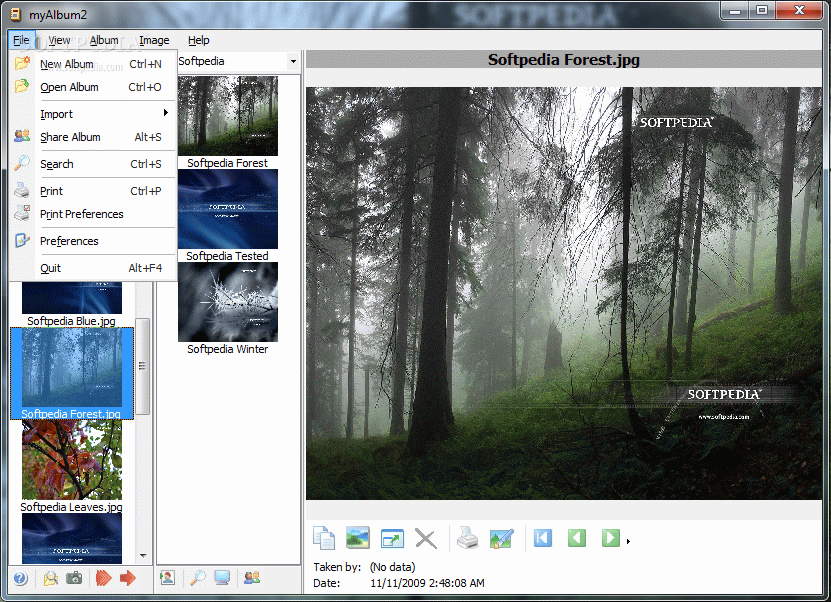The height and width of the screenshot is (602, 831).
Task: Click the copy documents icon under preview
Action: point(324,538)
